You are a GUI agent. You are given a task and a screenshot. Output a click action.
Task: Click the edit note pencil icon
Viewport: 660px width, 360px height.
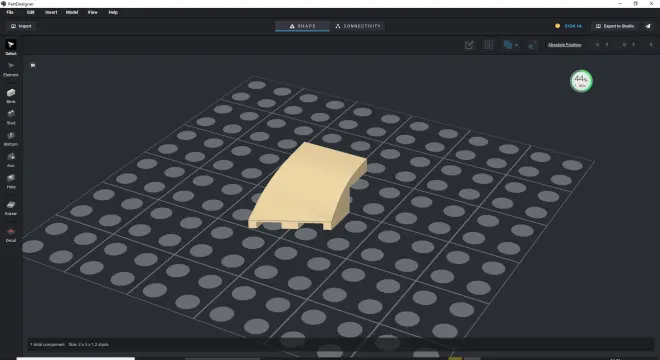tap(469, 45)
